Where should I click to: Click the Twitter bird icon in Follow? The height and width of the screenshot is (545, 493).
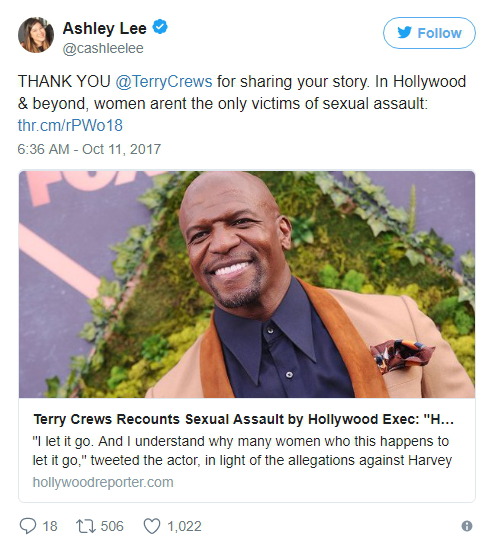[x=405, y=33]
